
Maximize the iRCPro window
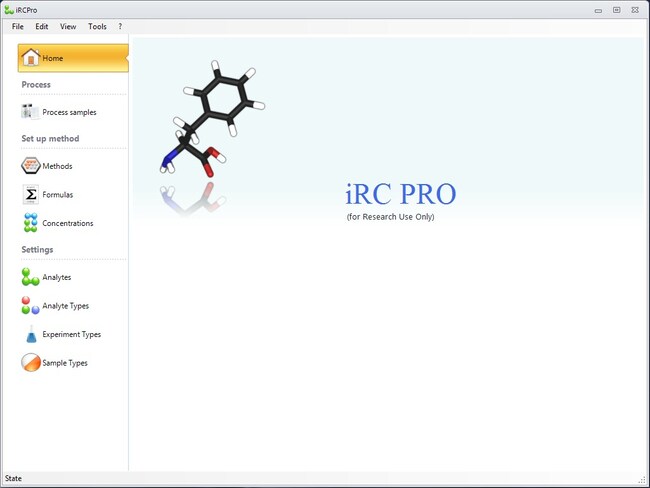tap(617, 9)
